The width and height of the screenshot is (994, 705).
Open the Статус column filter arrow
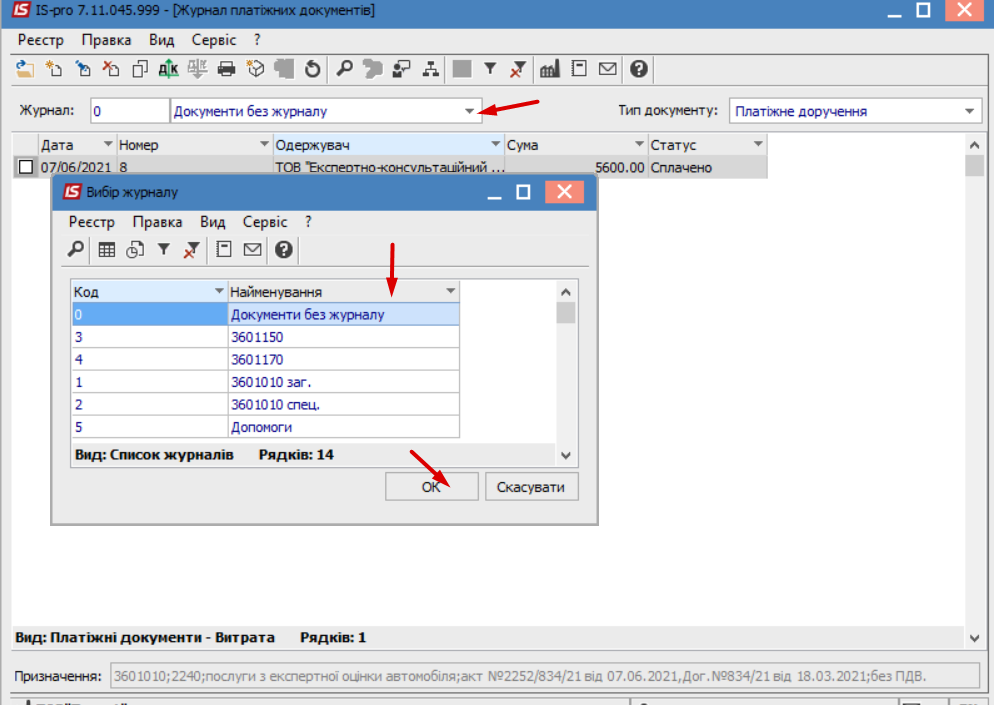tap(758, 145)
